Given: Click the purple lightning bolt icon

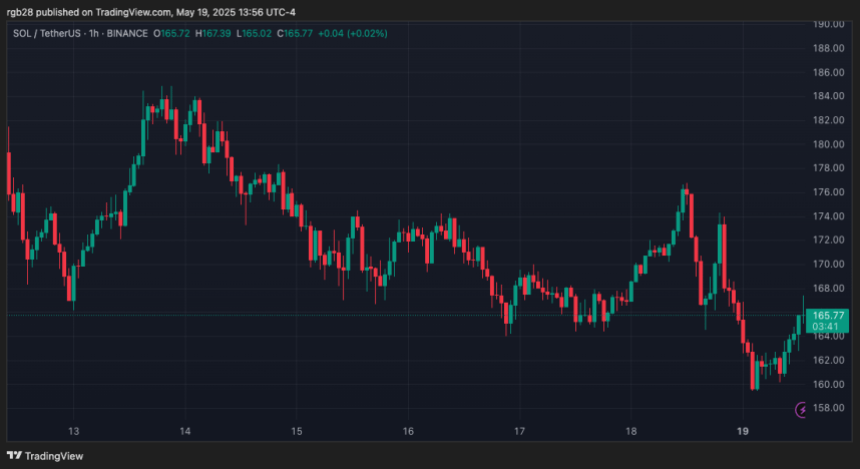Looking at the screenshot, I should tap(802, 409).
